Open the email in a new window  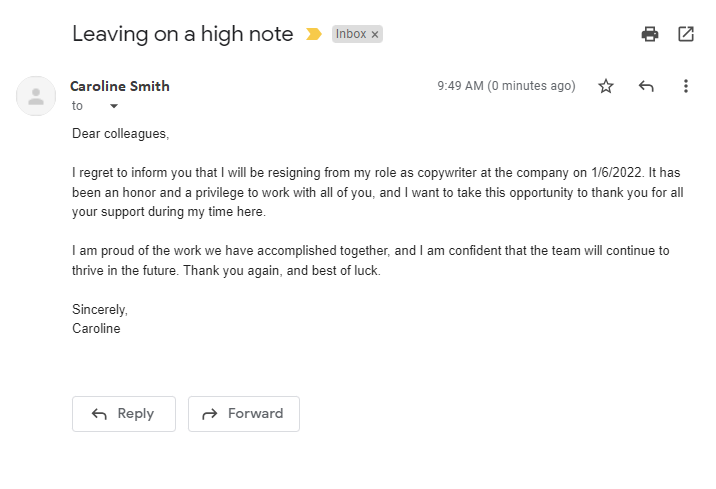[x=686, y=34]
